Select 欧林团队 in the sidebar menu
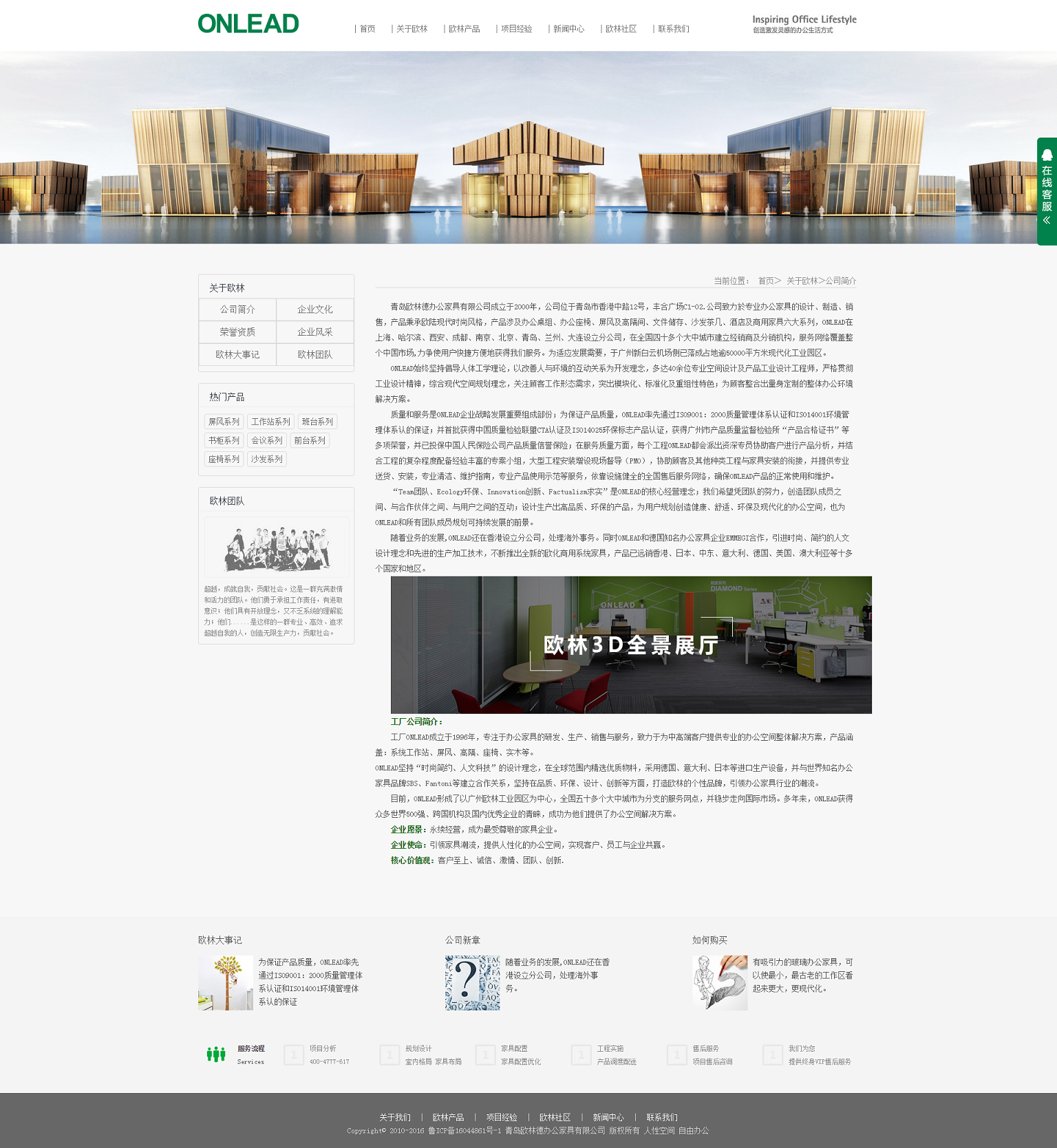This screenshot has height=1148, width=1057. [x=315, y=355]
